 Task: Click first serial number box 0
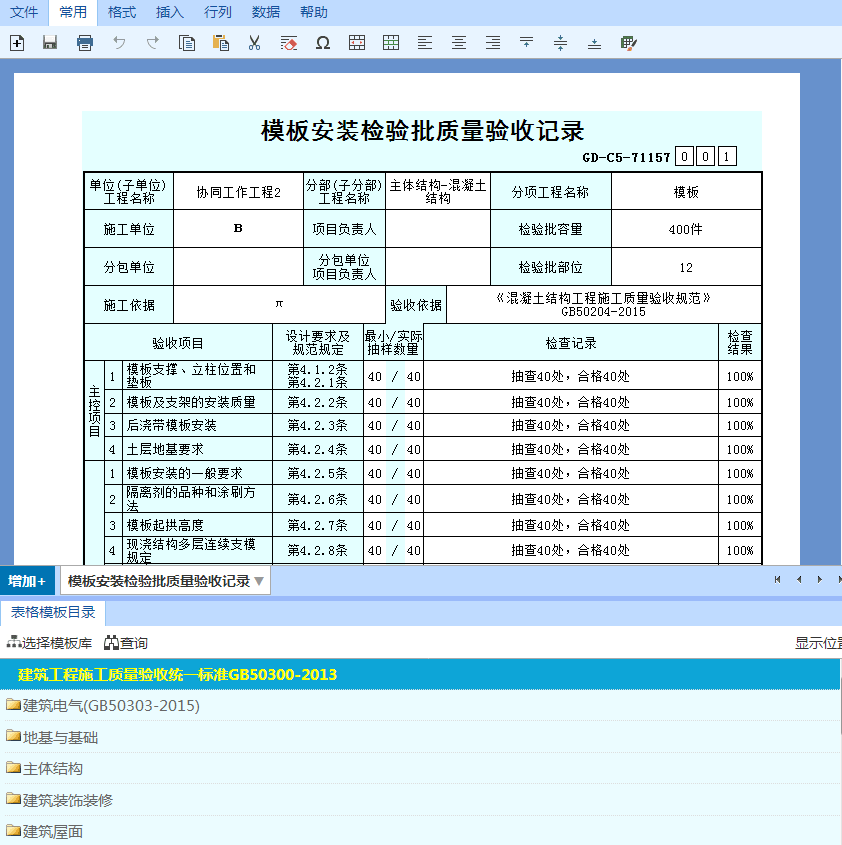click(x=684, y=157)
